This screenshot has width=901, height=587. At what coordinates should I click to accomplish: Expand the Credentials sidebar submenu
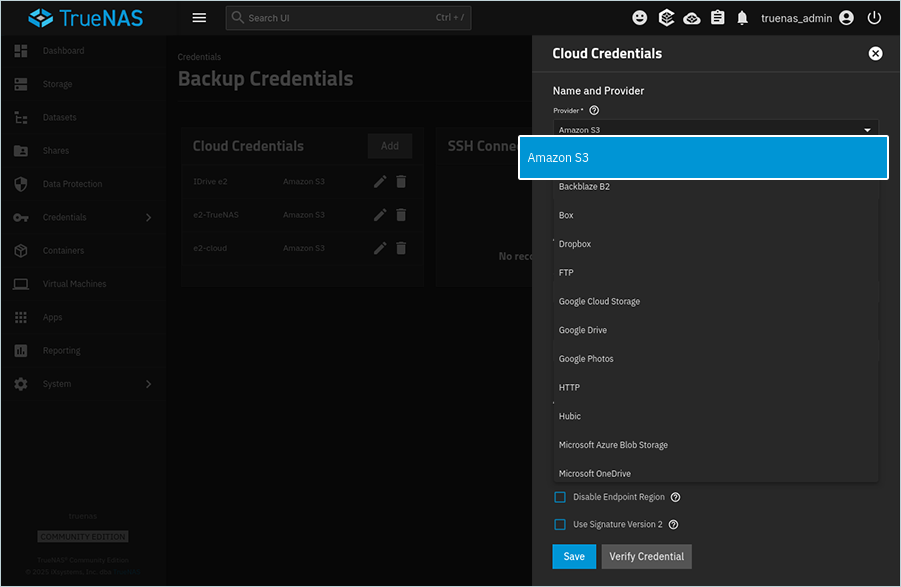click(149, 217)
